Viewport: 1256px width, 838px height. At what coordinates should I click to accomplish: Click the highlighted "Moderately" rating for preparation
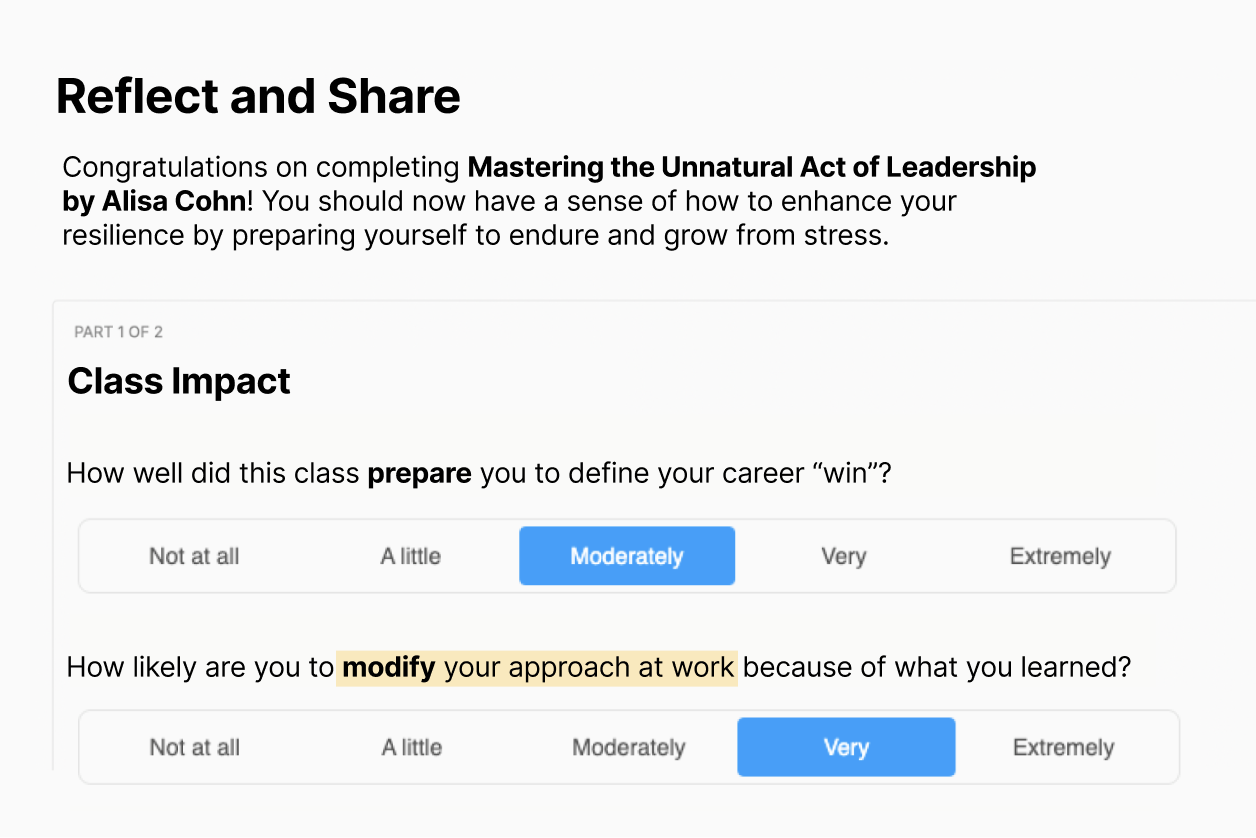(627, 556)
